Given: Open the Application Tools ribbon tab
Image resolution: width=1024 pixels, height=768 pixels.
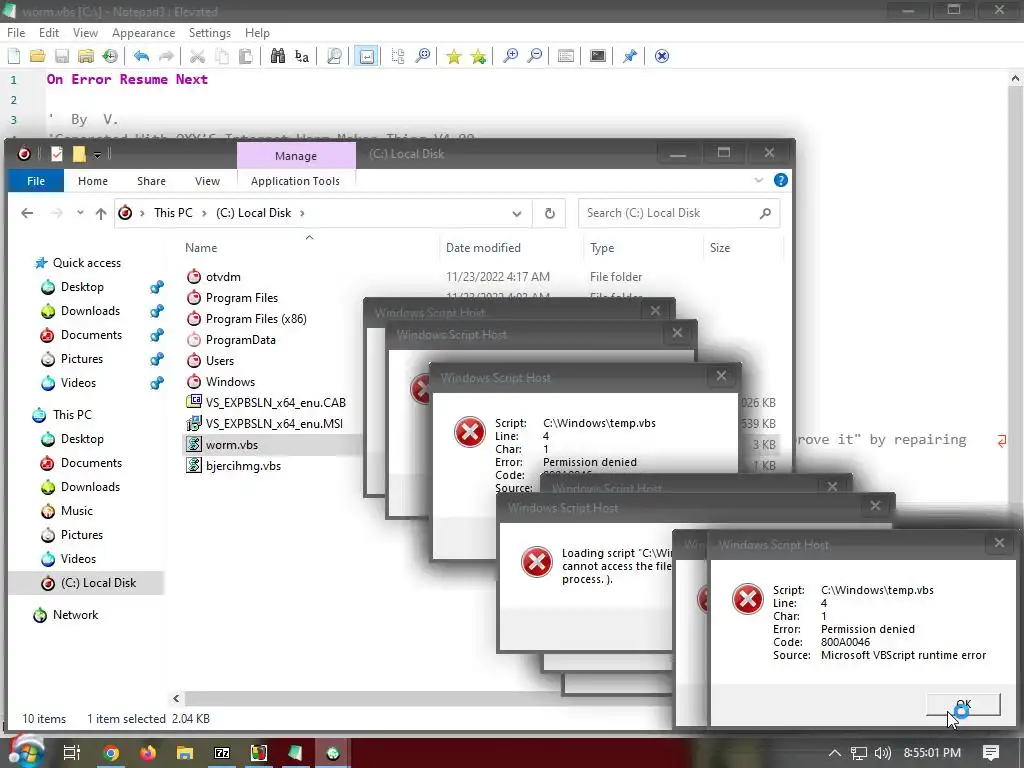Looking at the screenshot, I should 295,181.
